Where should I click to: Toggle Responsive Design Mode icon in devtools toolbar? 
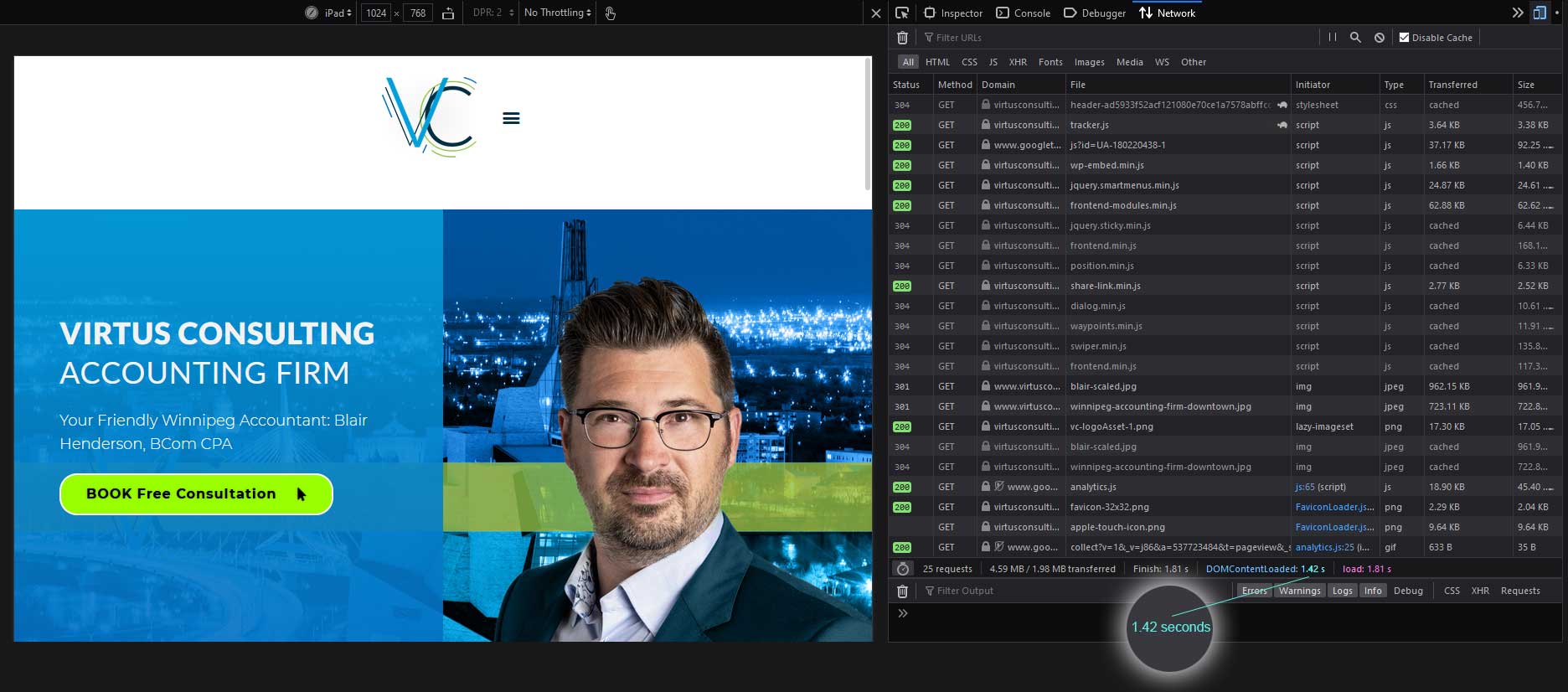(x=1540, y=13)
